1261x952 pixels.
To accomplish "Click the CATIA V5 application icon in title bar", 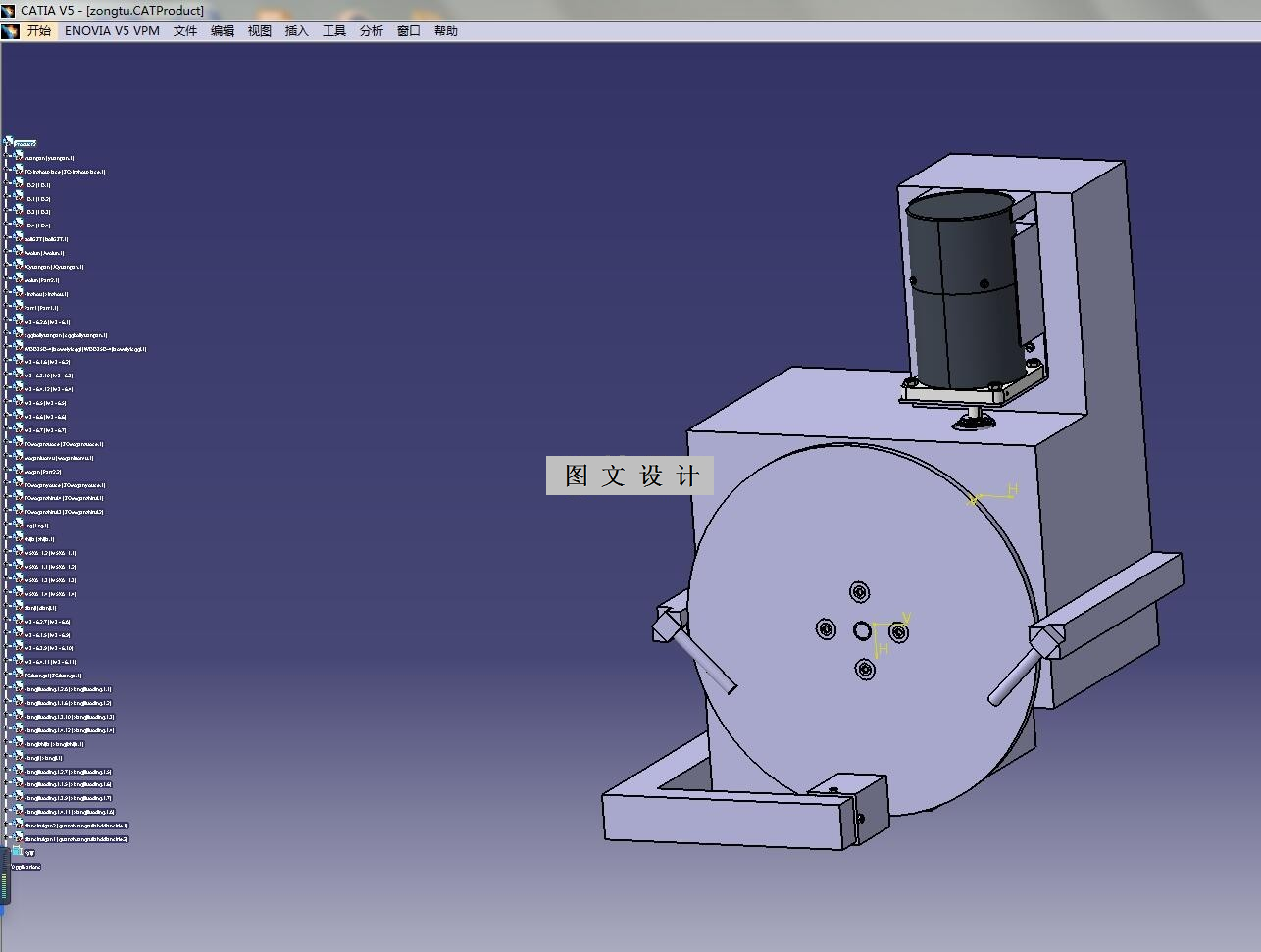I will pyautogui.click(x=9, y=10).
